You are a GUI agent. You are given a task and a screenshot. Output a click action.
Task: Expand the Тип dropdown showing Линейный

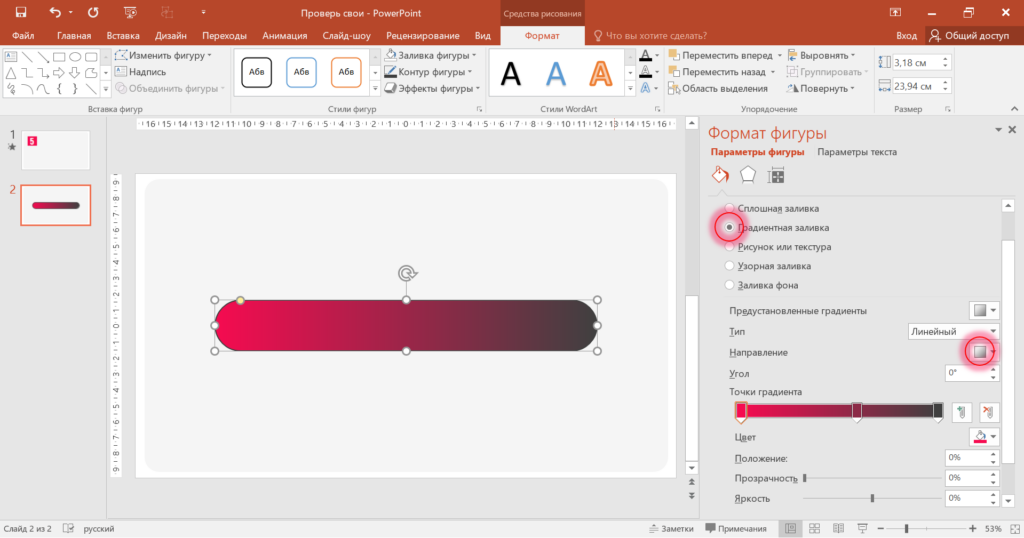point(952,331)
